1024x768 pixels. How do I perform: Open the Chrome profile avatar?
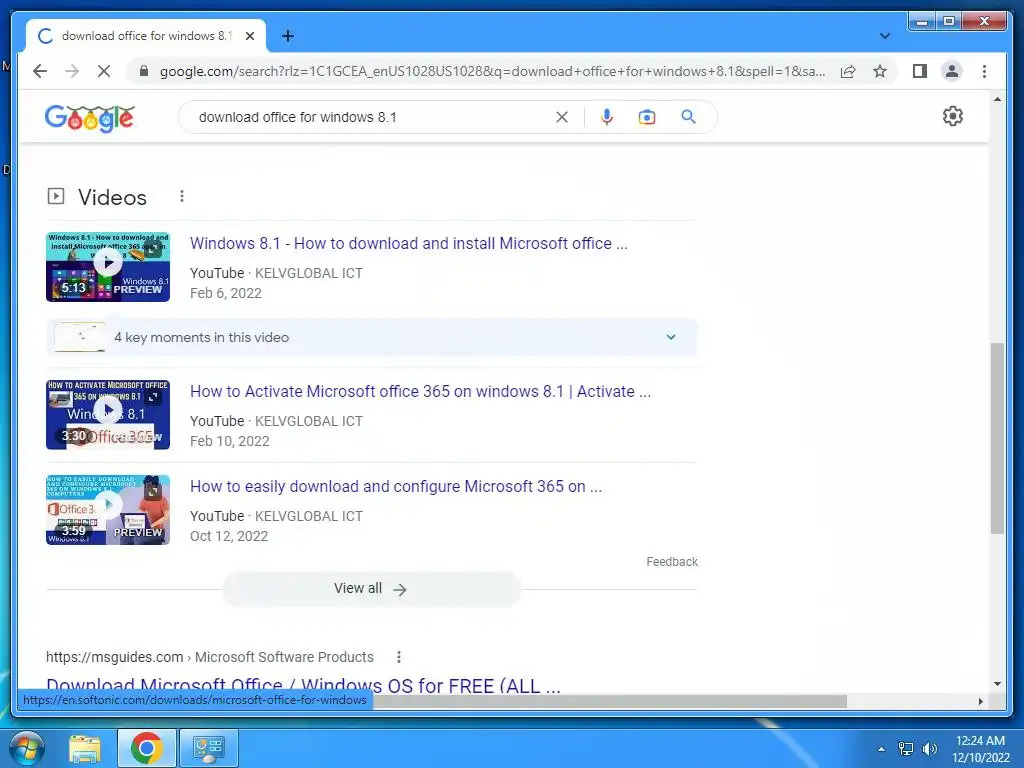(x=952, y=71)
